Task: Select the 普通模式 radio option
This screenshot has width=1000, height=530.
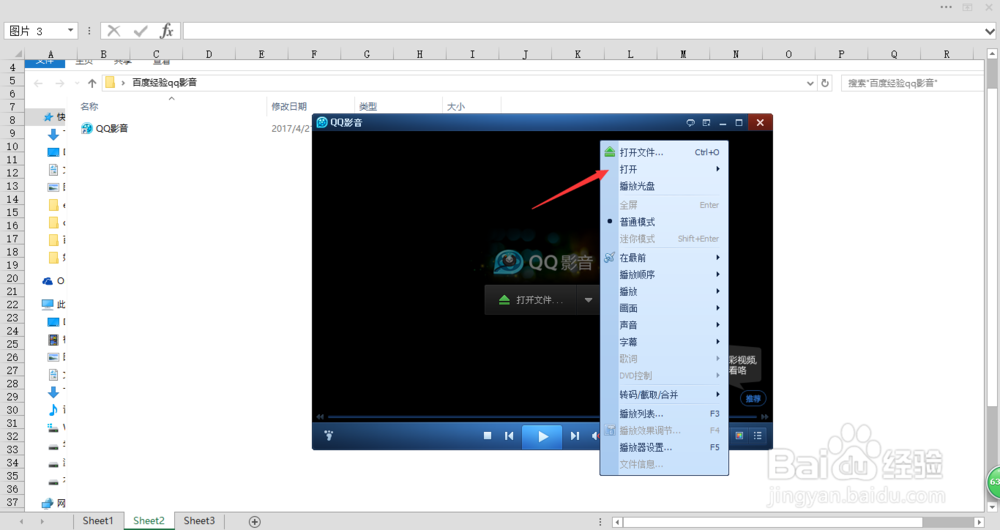Action: click(664, 222)
